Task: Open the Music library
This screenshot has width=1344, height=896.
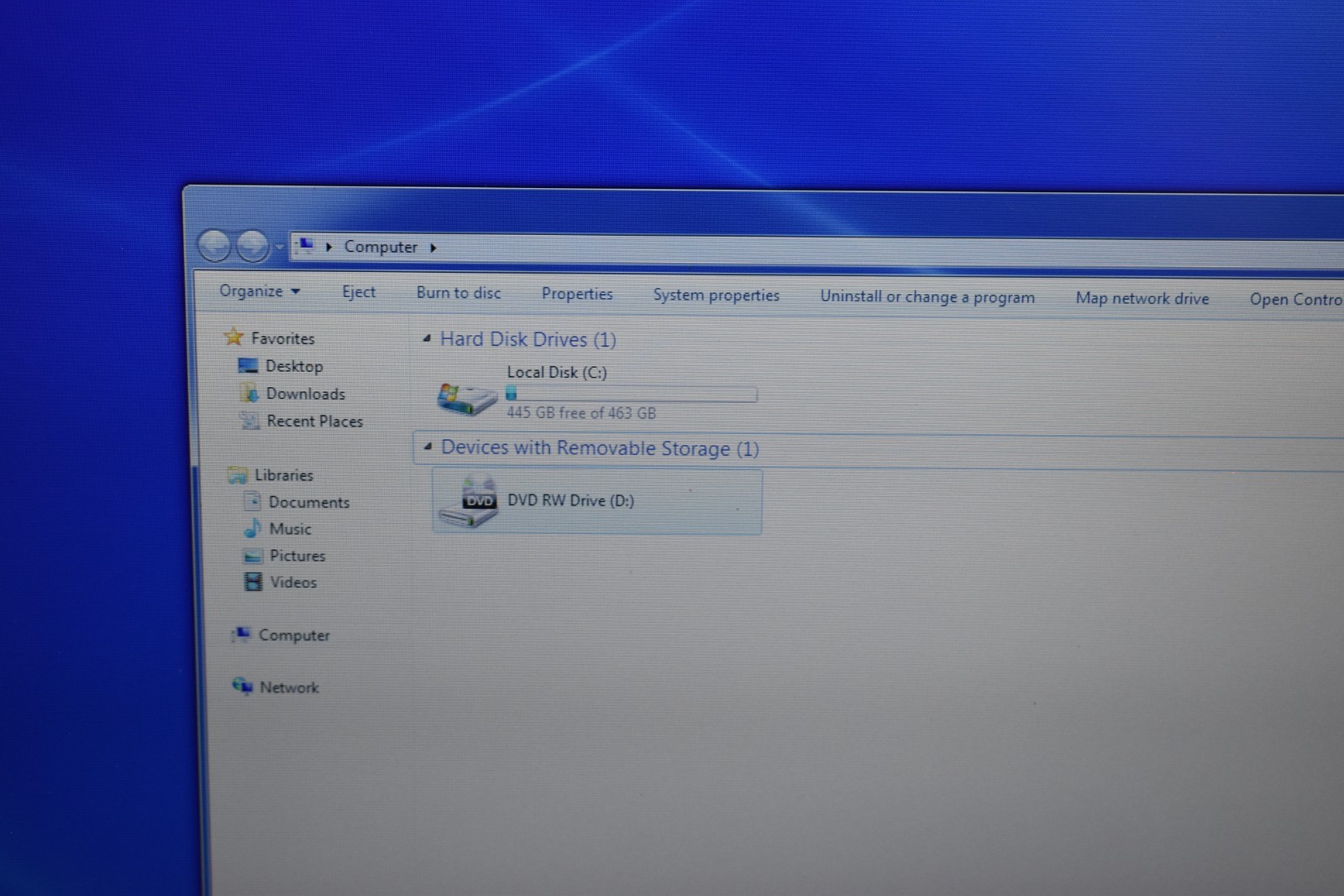Action: click(291, 529)
